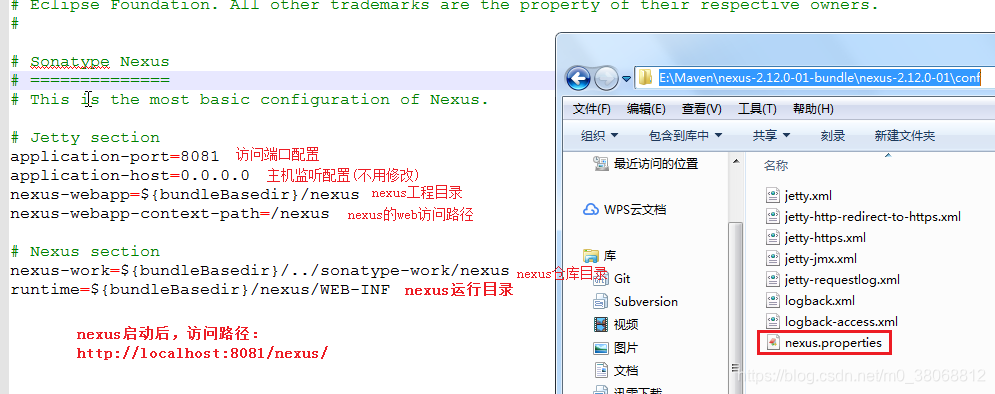The height and width of the screenshot is (394, 995).
Task: Click the nexus-work= line in editor
Action: (x=260, y=271)
